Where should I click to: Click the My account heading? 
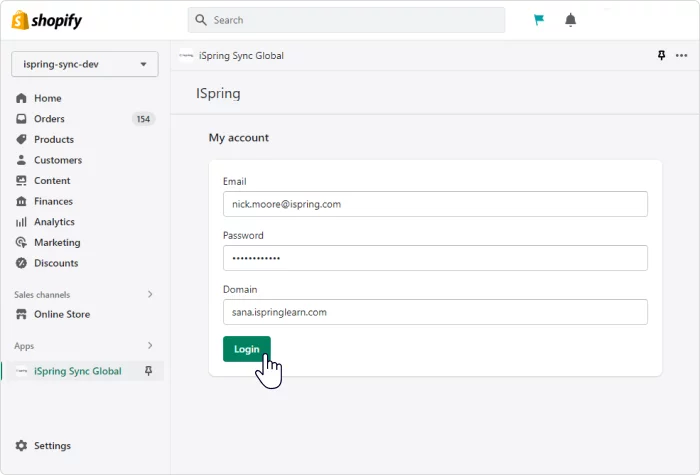coord(239,138)
